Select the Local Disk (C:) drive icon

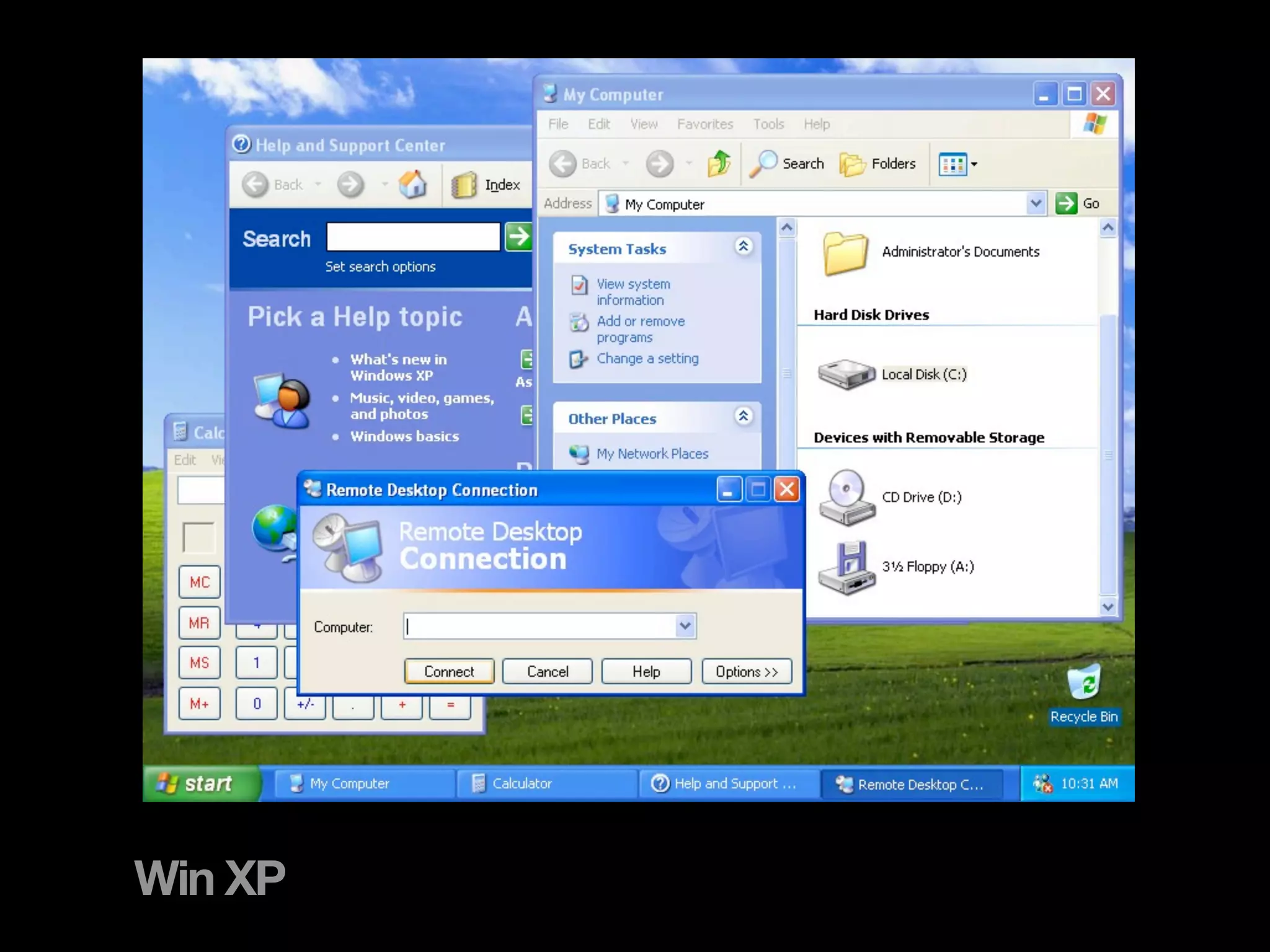846,374
